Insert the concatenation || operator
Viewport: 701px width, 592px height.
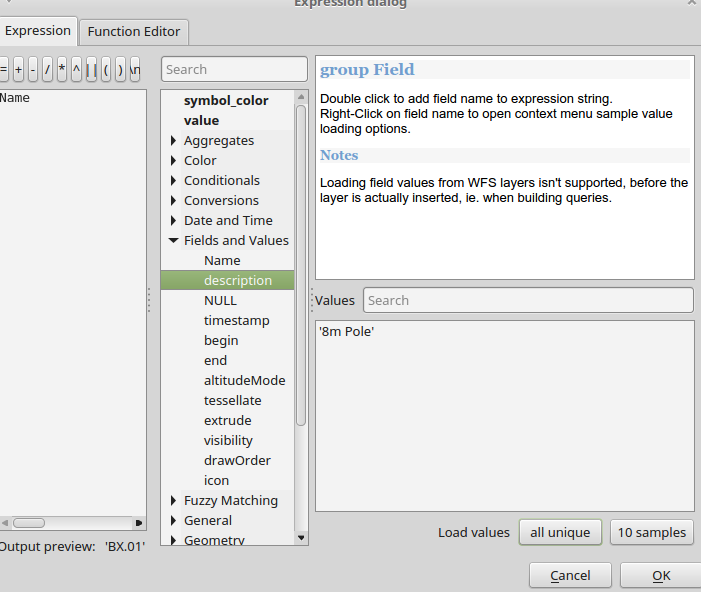91,69
